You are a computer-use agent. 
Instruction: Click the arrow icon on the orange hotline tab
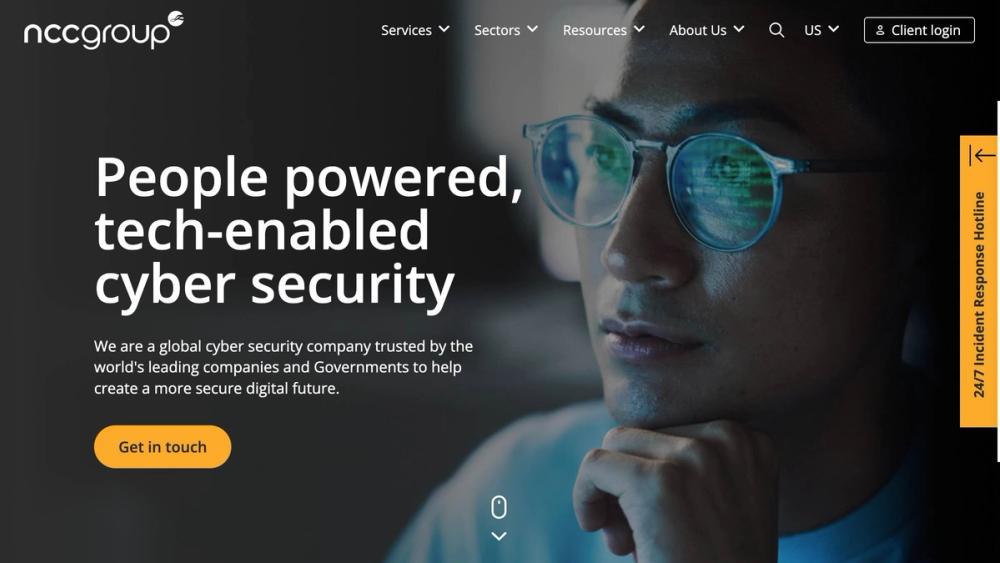[x=982, y=155]
